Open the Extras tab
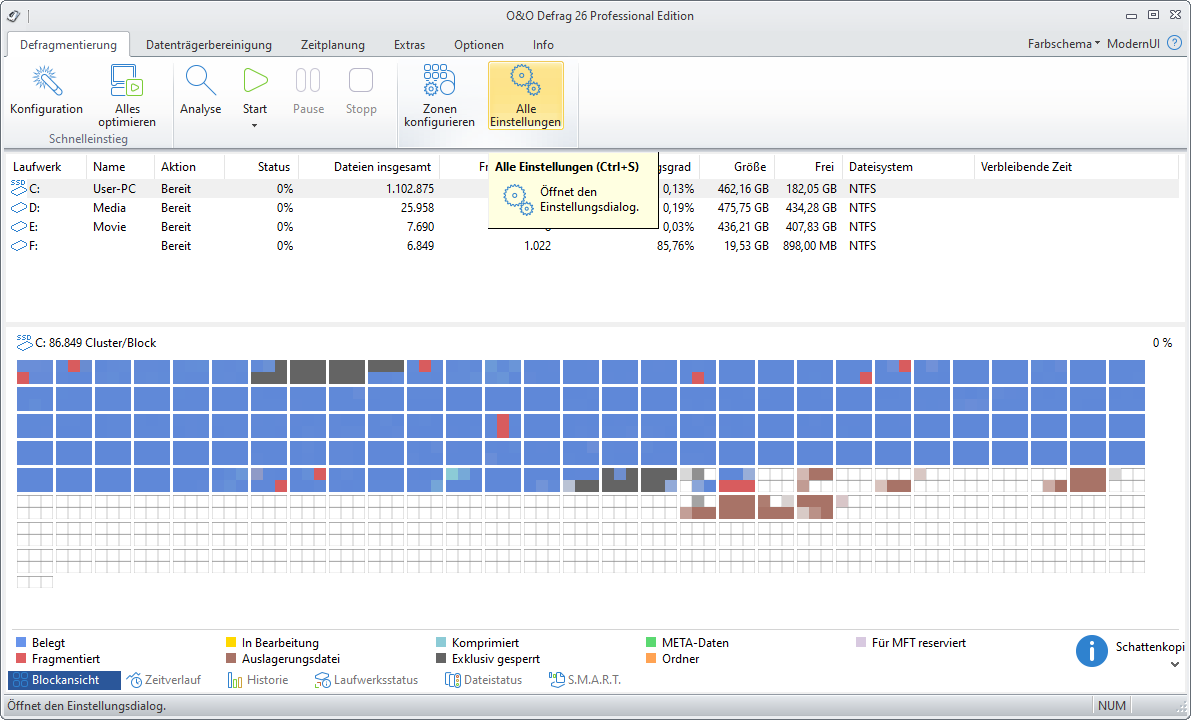The image size is (1191, 720). pos(409,45)
